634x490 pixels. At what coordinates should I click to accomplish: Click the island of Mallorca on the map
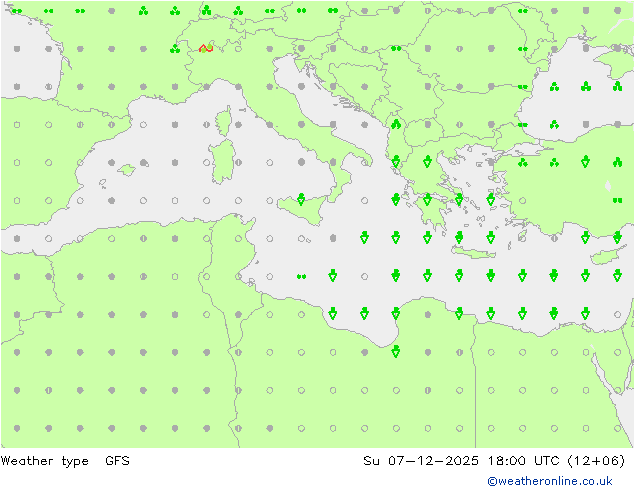[127, 170]
